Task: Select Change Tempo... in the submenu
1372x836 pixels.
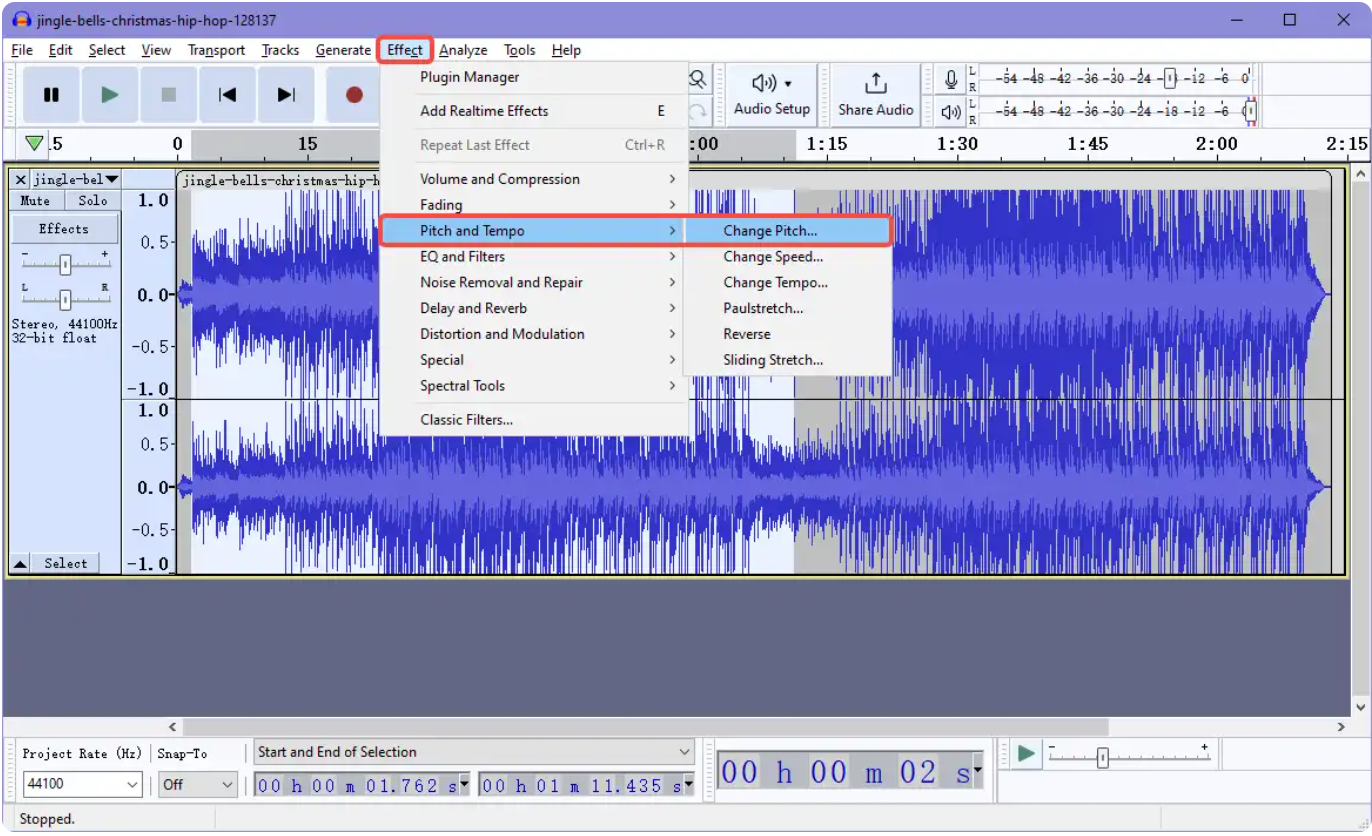Action: tap(788, 283)
